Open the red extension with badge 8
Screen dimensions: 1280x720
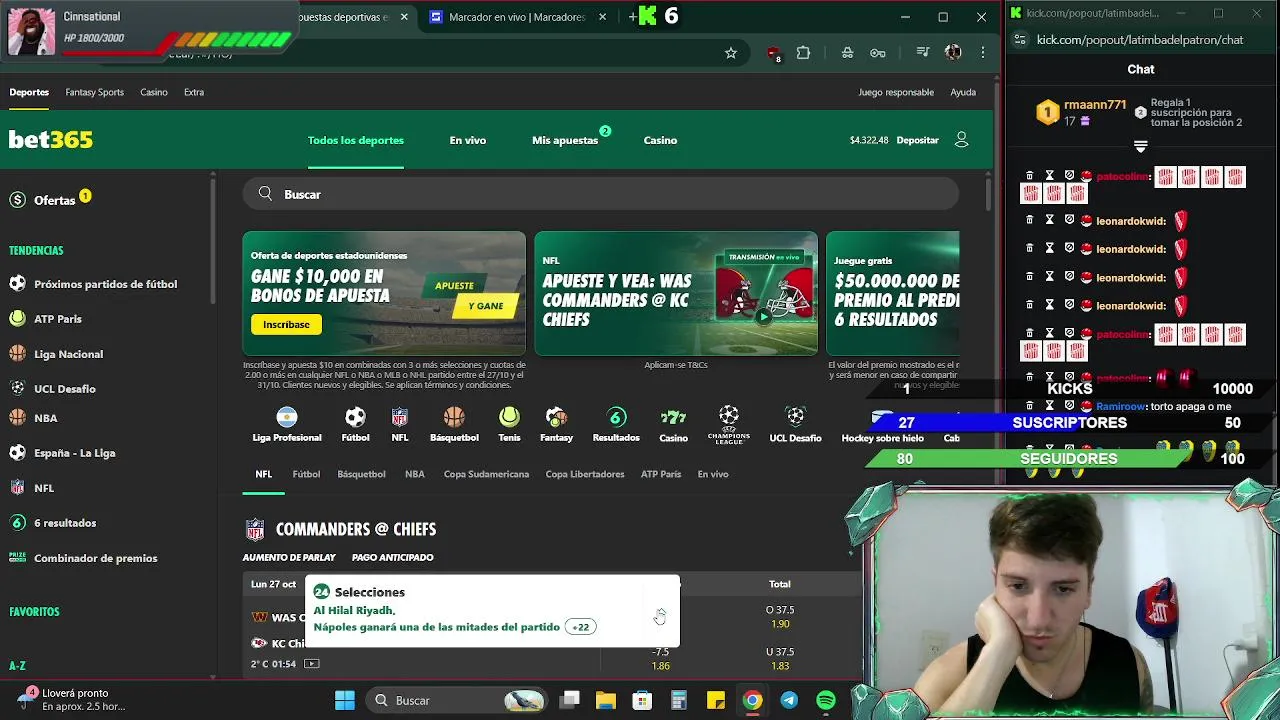773,53
